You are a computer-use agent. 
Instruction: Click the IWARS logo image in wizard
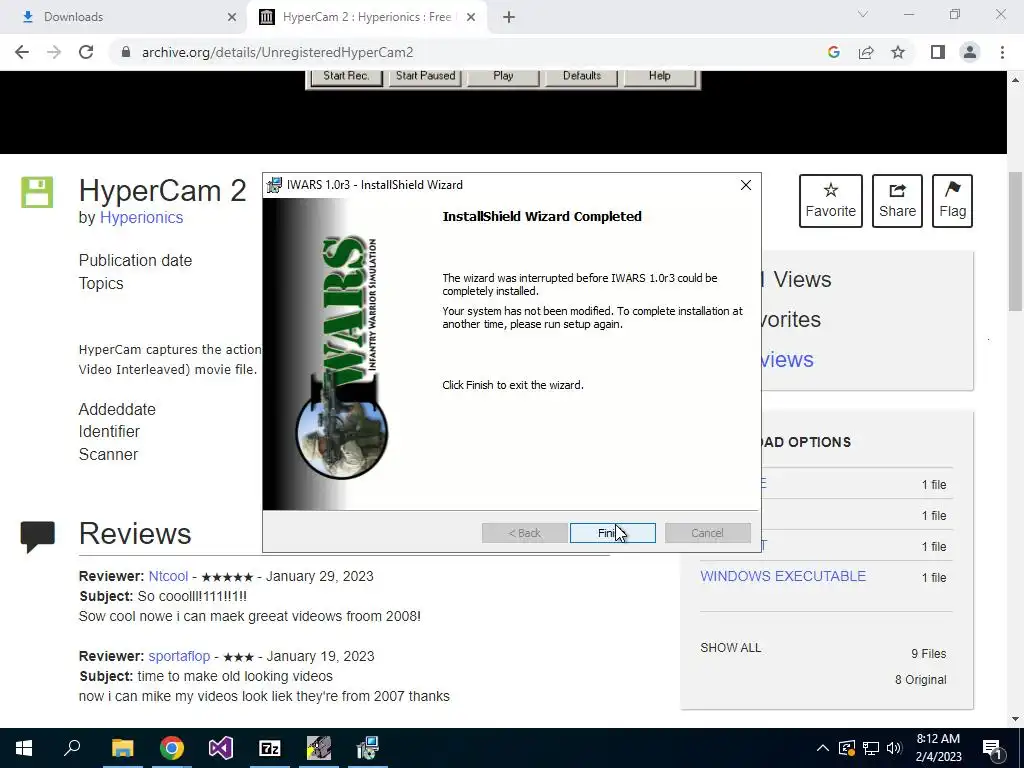[x=342, y=358]
